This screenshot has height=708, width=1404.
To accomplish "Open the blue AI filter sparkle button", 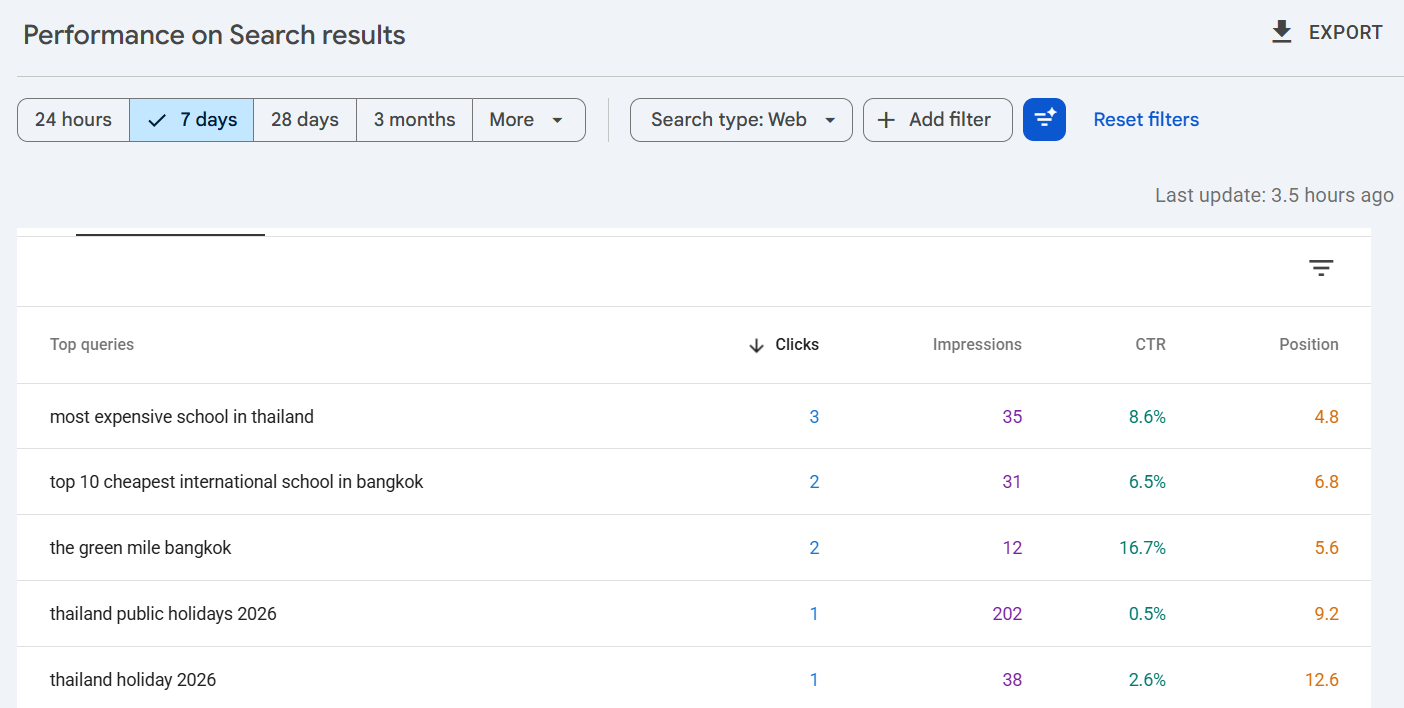I will (1044, 120).
